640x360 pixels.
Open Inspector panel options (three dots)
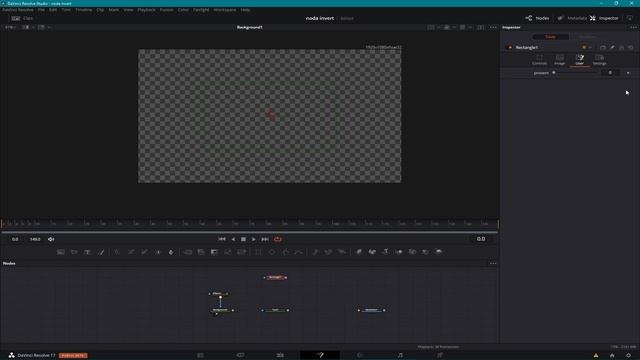tap(633, 27)
